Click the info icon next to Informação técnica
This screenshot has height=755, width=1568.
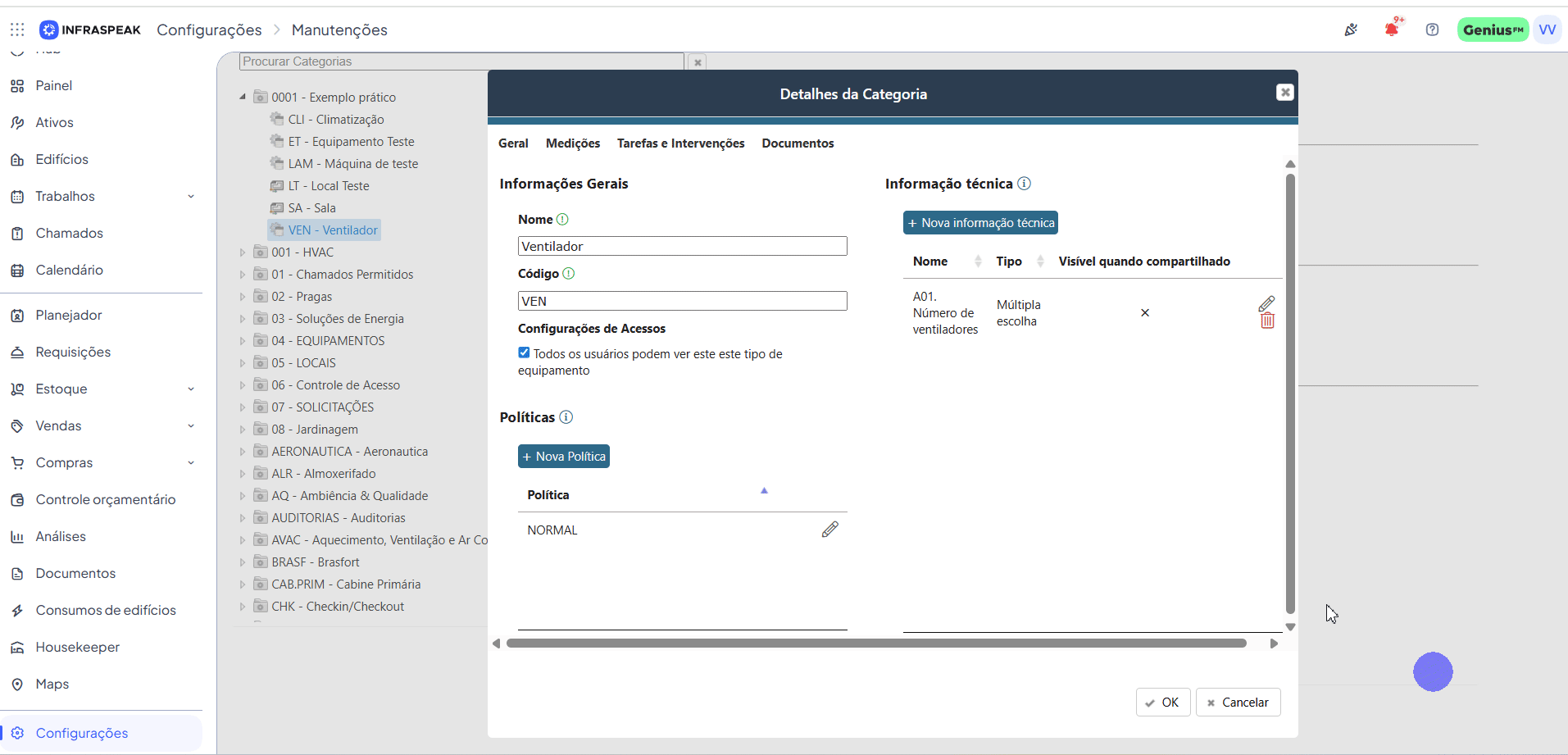coord(1024,184)
